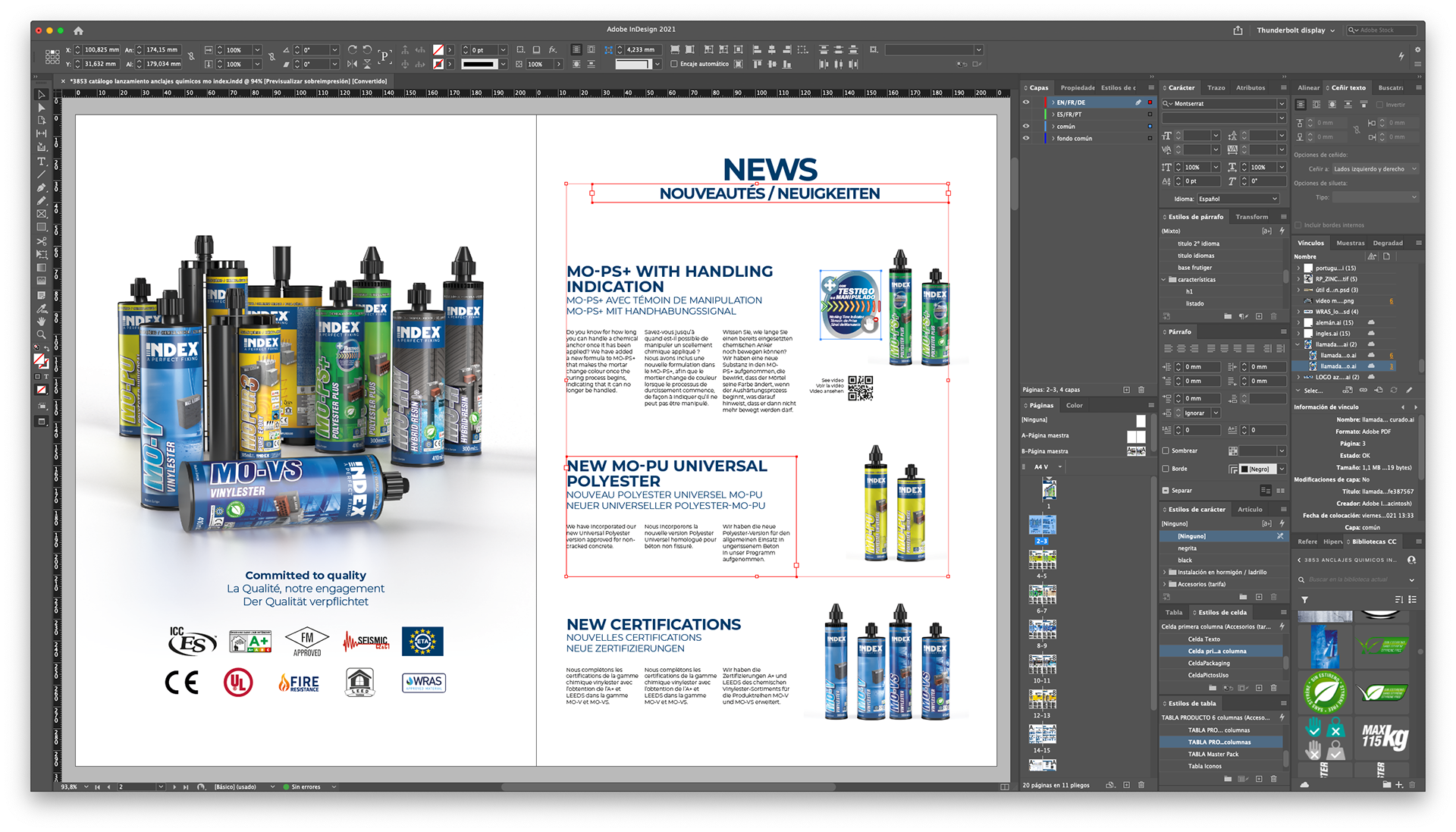This screenshot has width=1456, height=832.
Task: Select the Eyedropper tool
Action: [x=42, y=309]
